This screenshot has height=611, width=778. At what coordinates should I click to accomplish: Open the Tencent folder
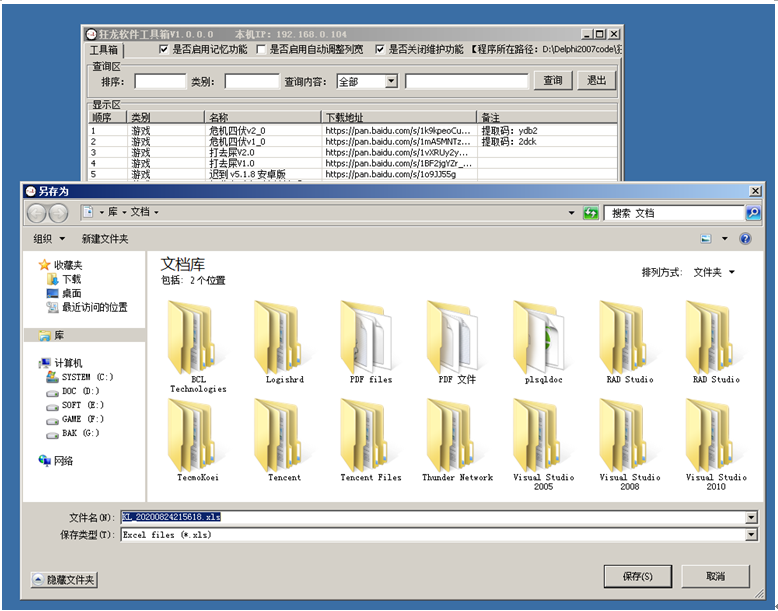coord(284,438)
